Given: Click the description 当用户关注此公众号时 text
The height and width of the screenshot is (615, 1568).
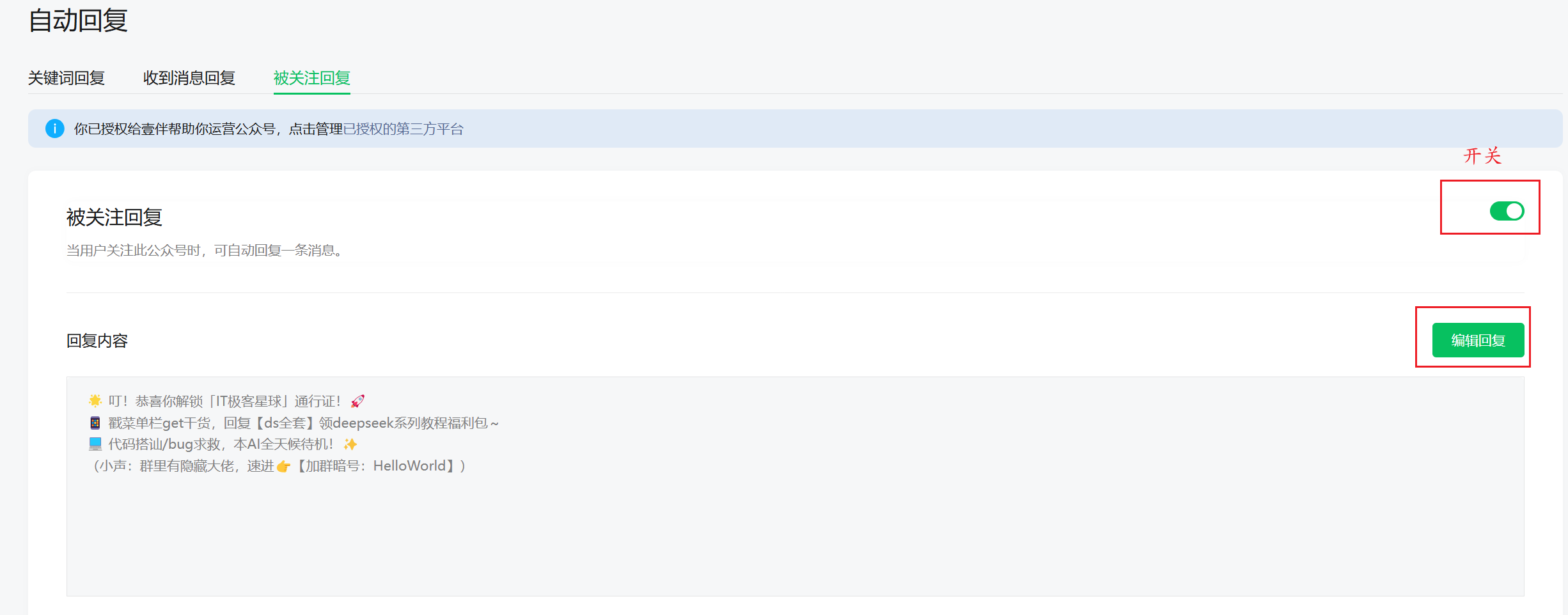Looking at the screenshot, I should coord(205,251).
